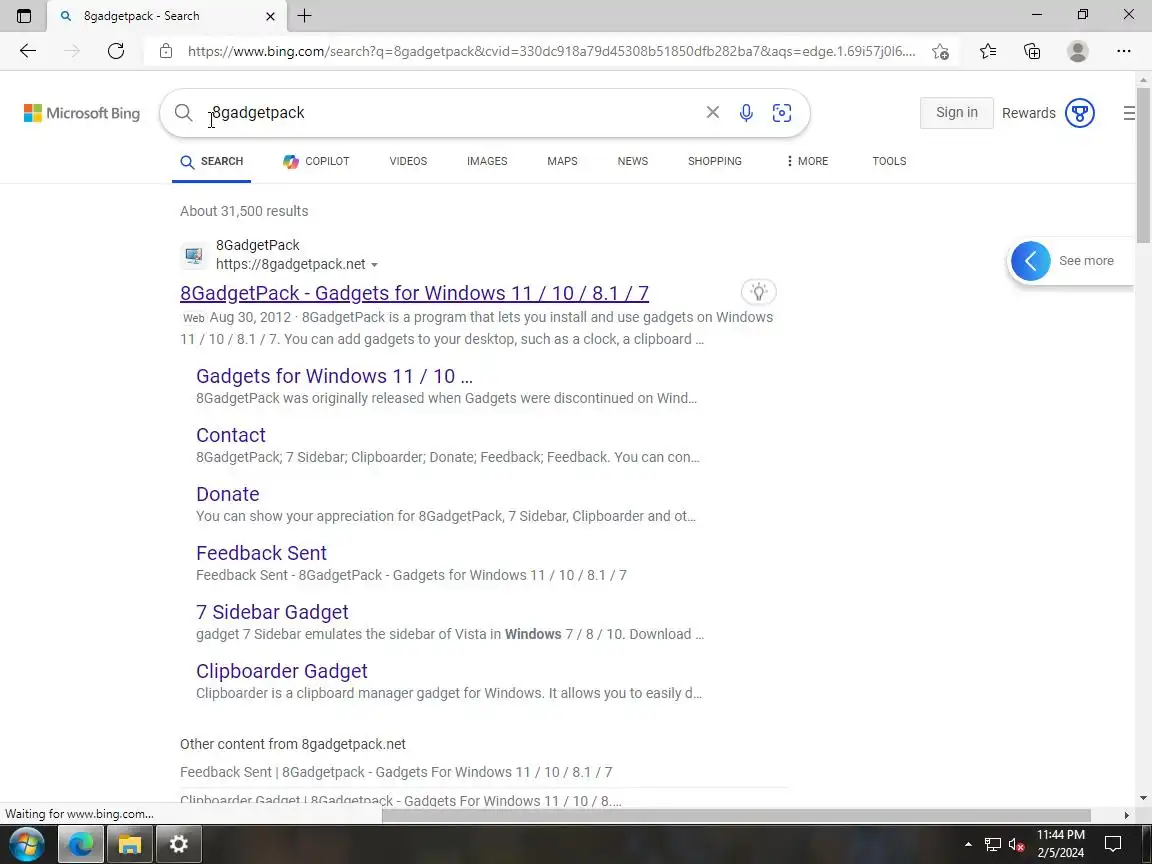Click the browser Back arrow
This screenshot has width=1152, height=864.
click(28, 51)
